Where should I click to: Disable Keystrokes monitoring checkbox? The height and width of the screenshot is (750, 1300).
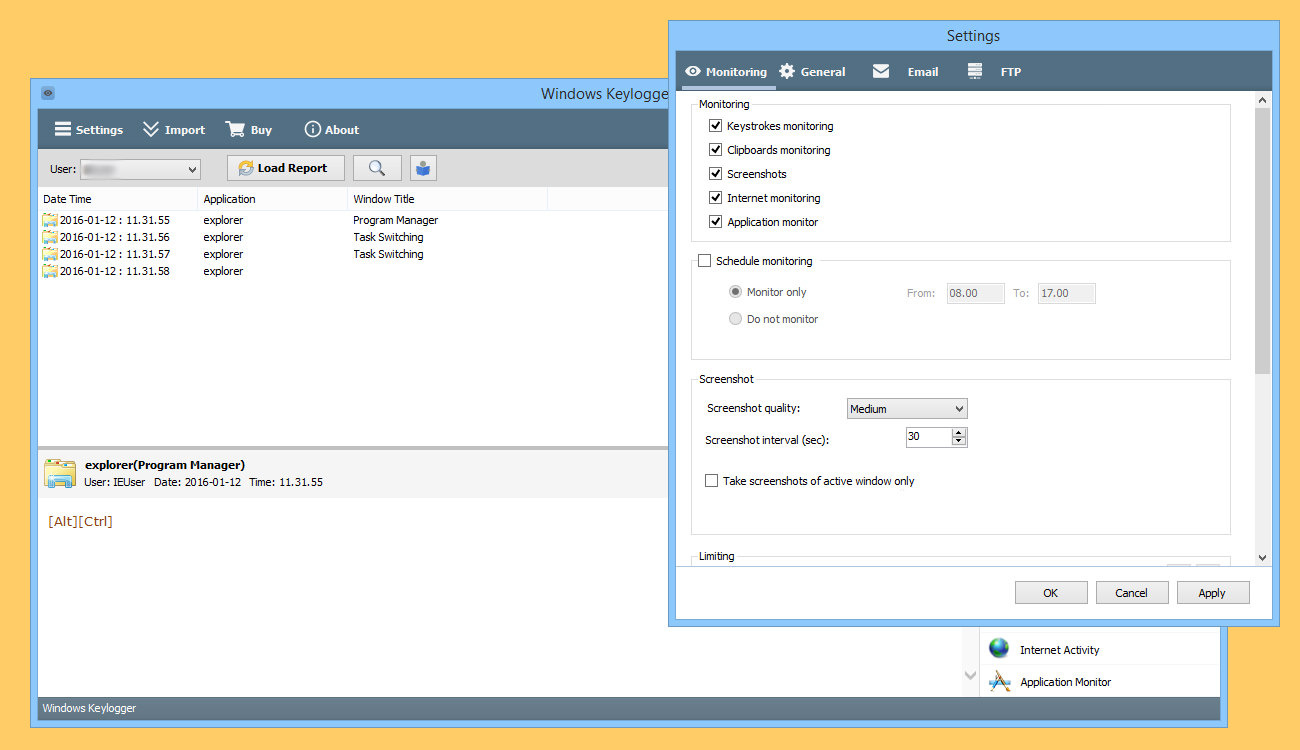[715, 126]
